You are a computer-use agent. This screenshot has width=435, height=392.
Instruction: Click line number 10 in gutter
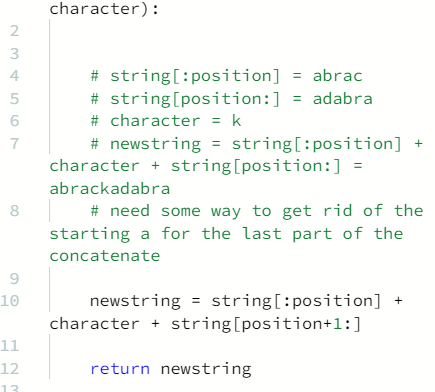point(10,301)
